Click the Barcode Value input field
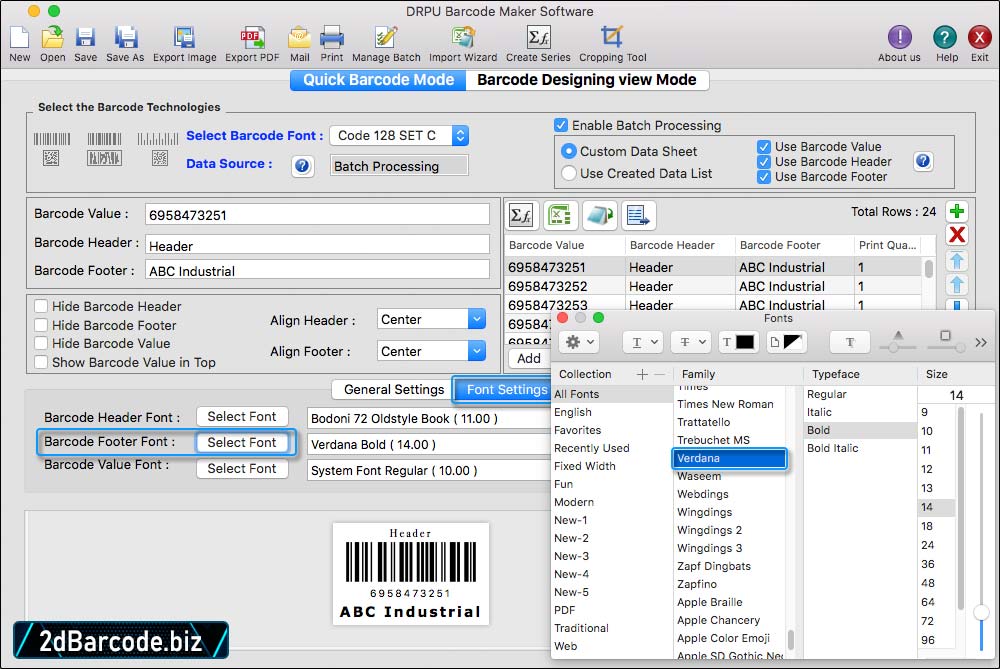1000x669 pixels. pos(317,215)
